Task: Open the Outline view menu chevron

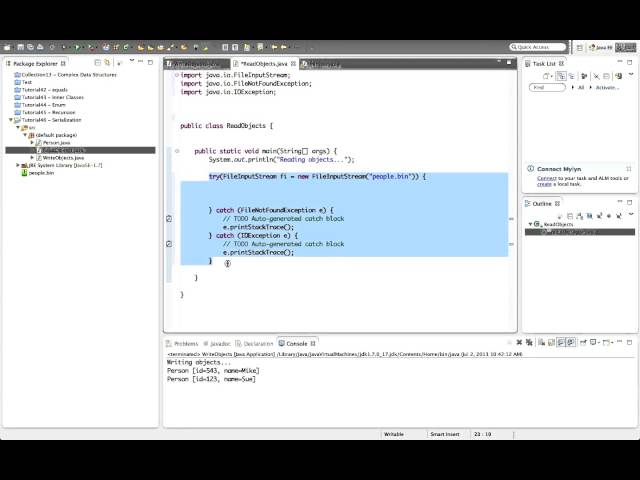Action: click(631, 214)
